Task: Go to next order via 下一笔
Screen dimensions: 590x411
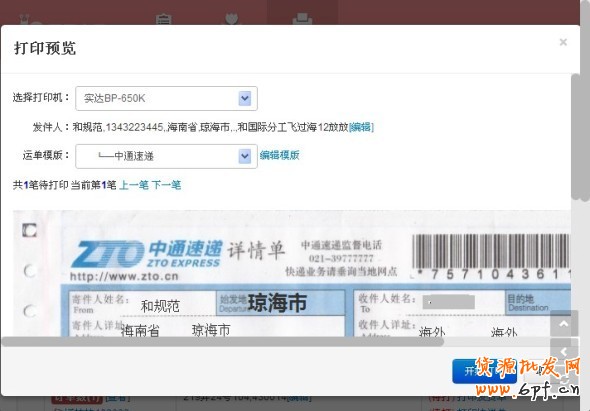Action: pos(166,185)
